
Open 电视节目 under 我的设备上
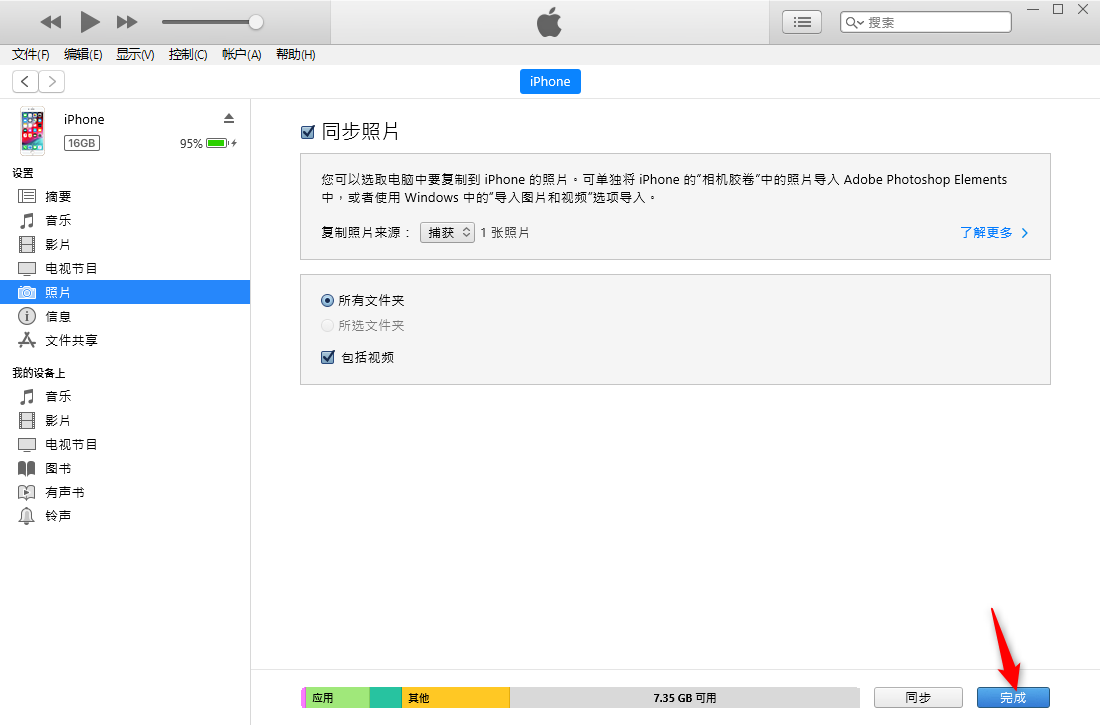tap(125, 444)
